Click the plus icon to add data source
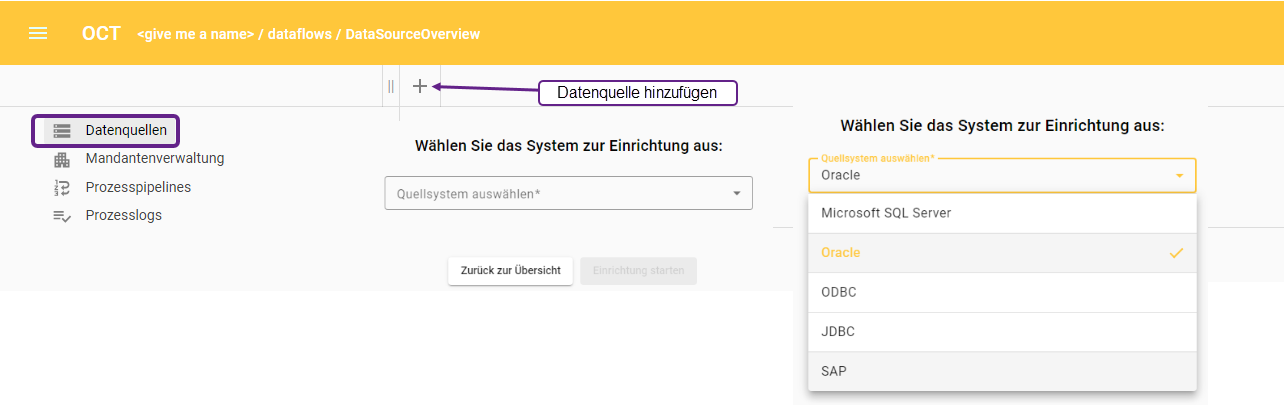The image size is (1284, 405). (x=420, y=87)
